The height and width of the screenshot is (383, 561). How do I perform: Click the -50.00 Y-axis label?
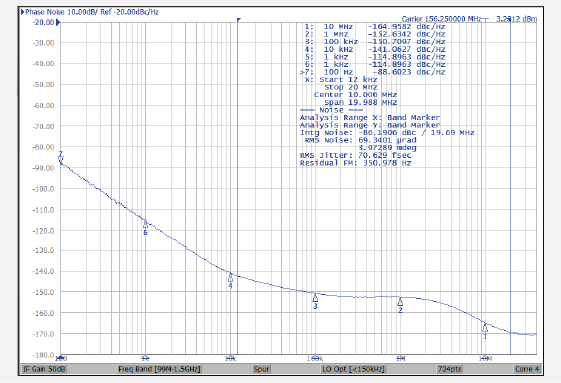pos(43,85)
